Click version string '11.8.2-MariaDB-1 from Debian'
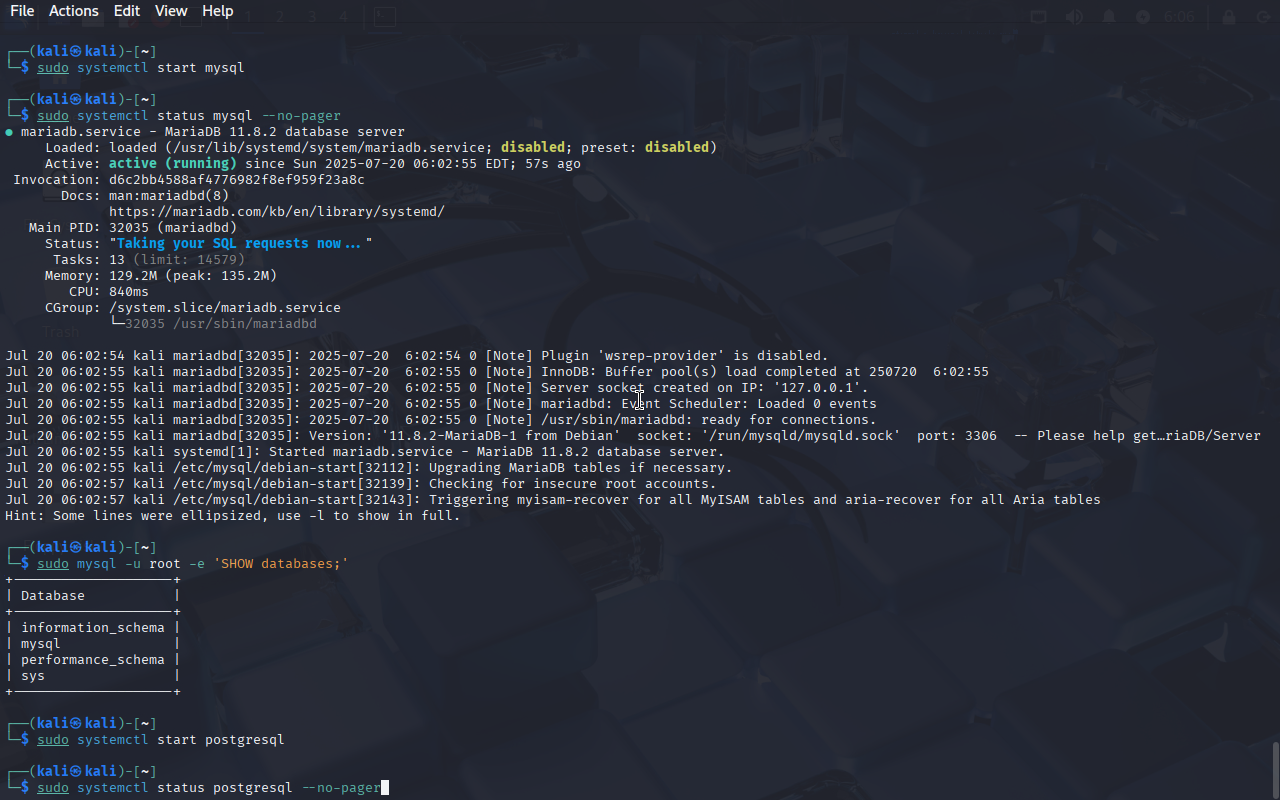The image size is (1280, 800). click(501, 436)
